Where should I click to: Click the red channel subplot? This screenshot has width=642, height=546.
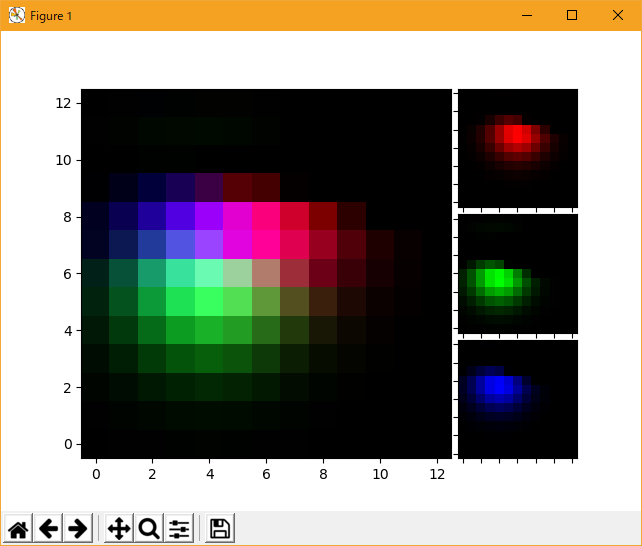click(x=518, y=148)
